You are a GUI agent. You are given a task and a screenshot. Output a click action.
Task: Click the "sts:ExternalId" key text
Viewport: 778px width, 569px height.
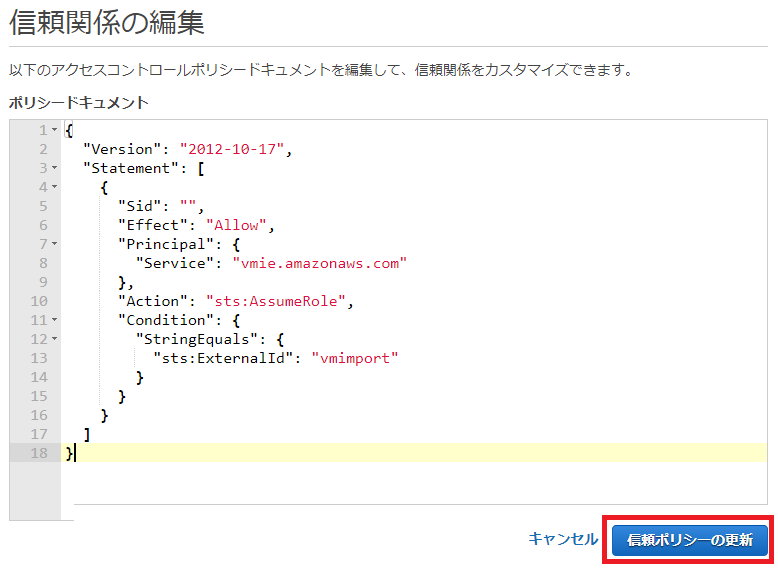(x=223, y=358)
